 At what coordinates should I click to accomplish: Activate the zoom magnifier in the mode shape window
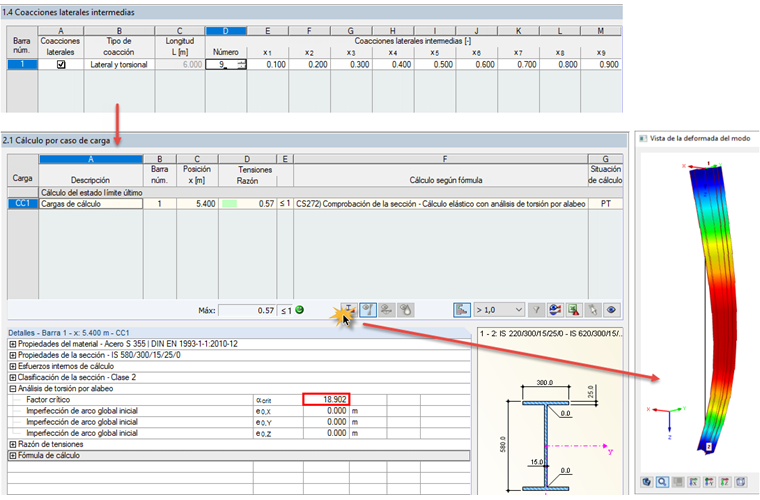tap(662, 482)
